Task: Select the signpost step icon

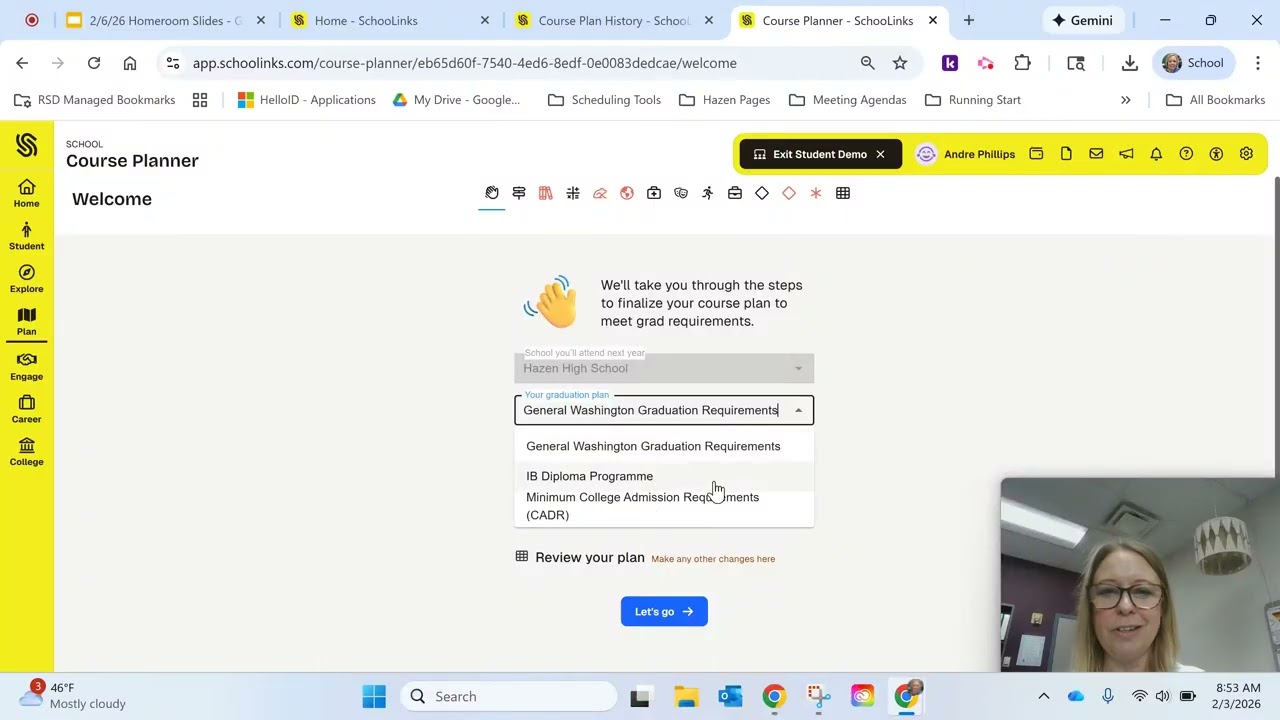Action: (519, 193)
